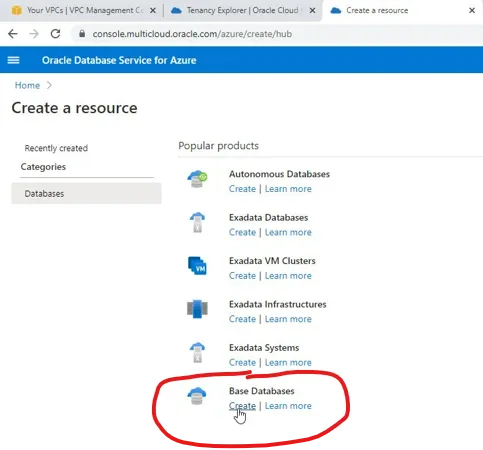Click the Autonomous Databases heading
Viewport: 483px width, 450px height.
(x=279, y=174)
